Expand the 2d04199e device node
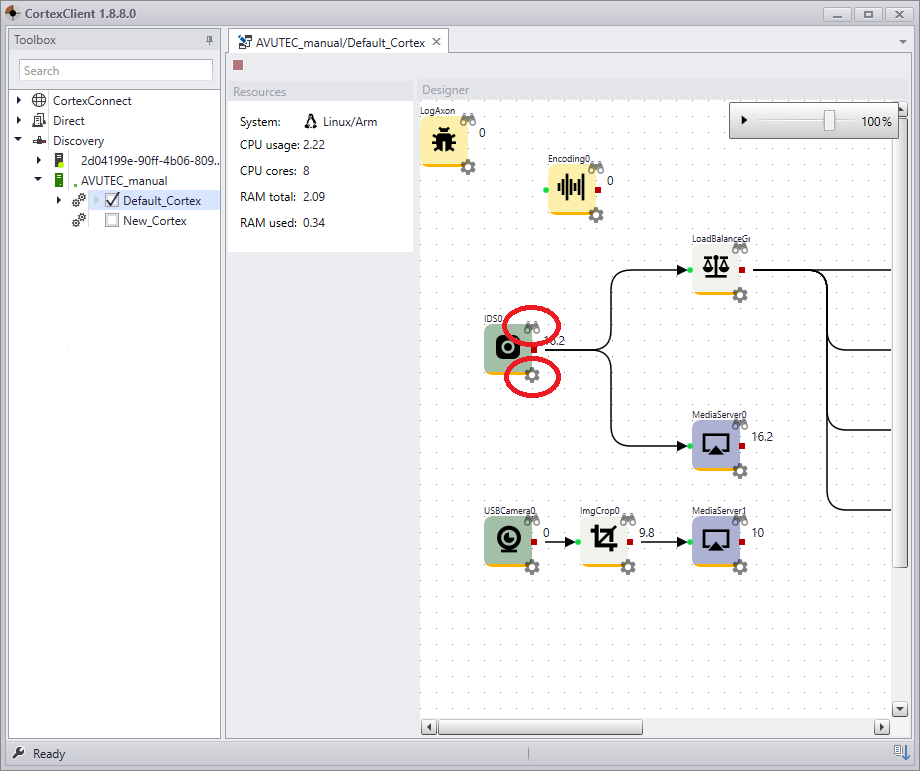 coord(39,160)
